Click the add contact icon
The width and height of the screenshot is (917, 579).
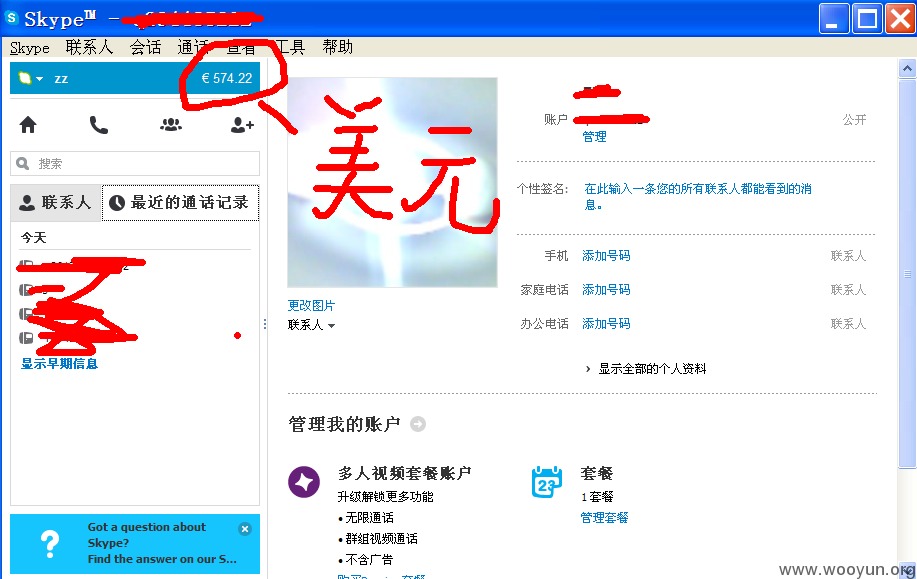(242, 125)
